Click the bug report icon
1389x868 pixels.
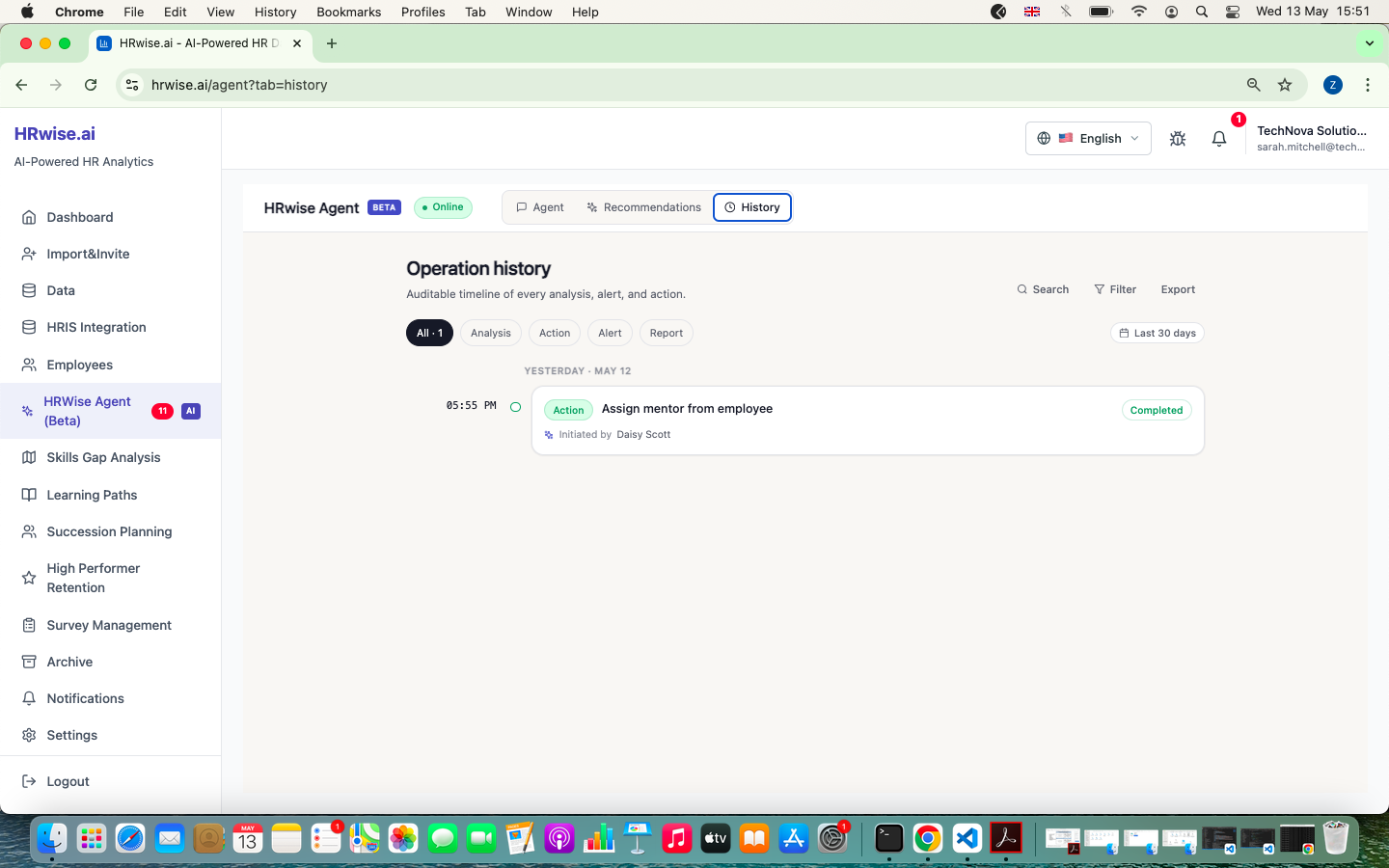pyautogui.click(x=1178, y=139)
